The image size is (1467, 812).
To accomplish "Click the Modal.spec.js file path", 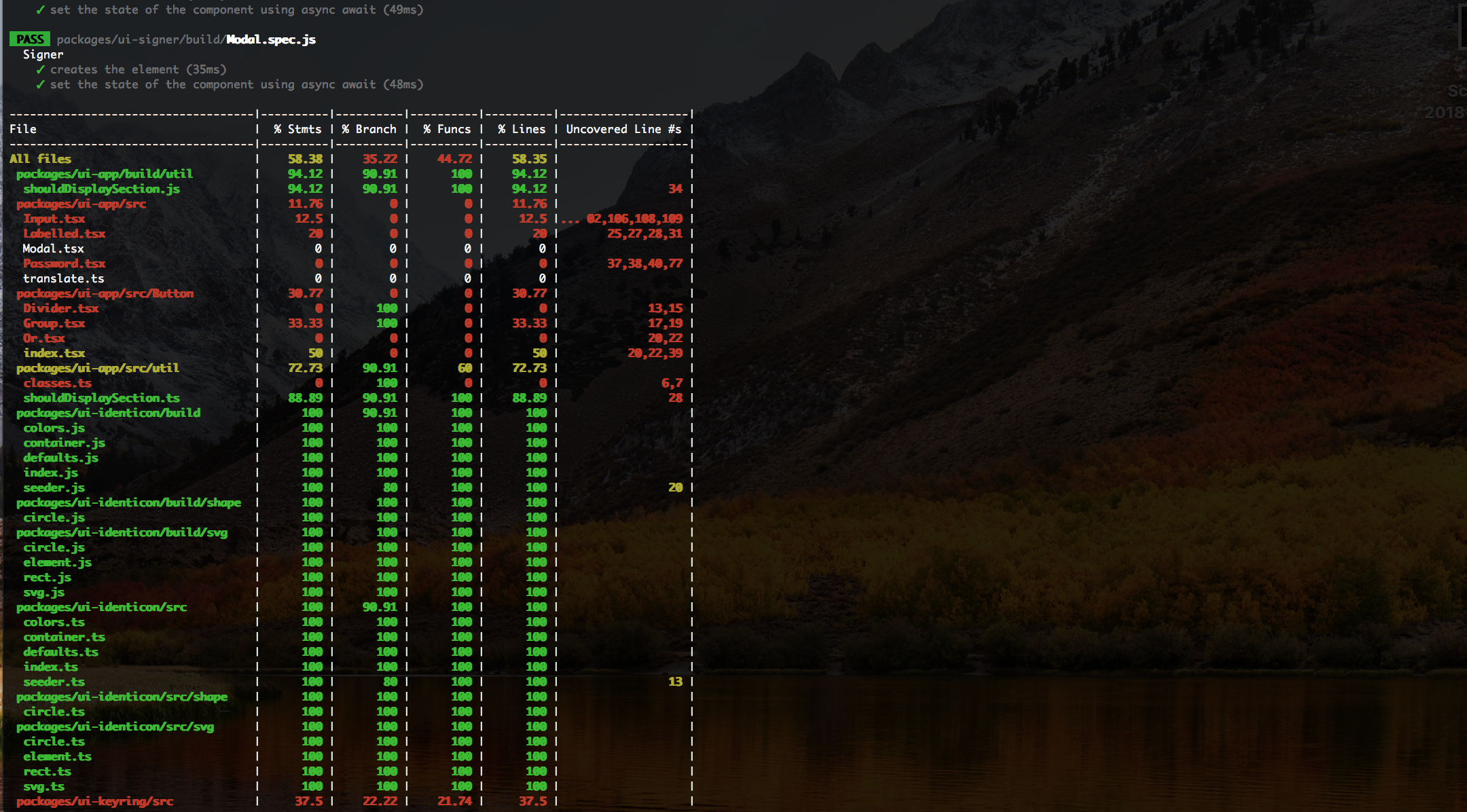I will tap(186, 39).
